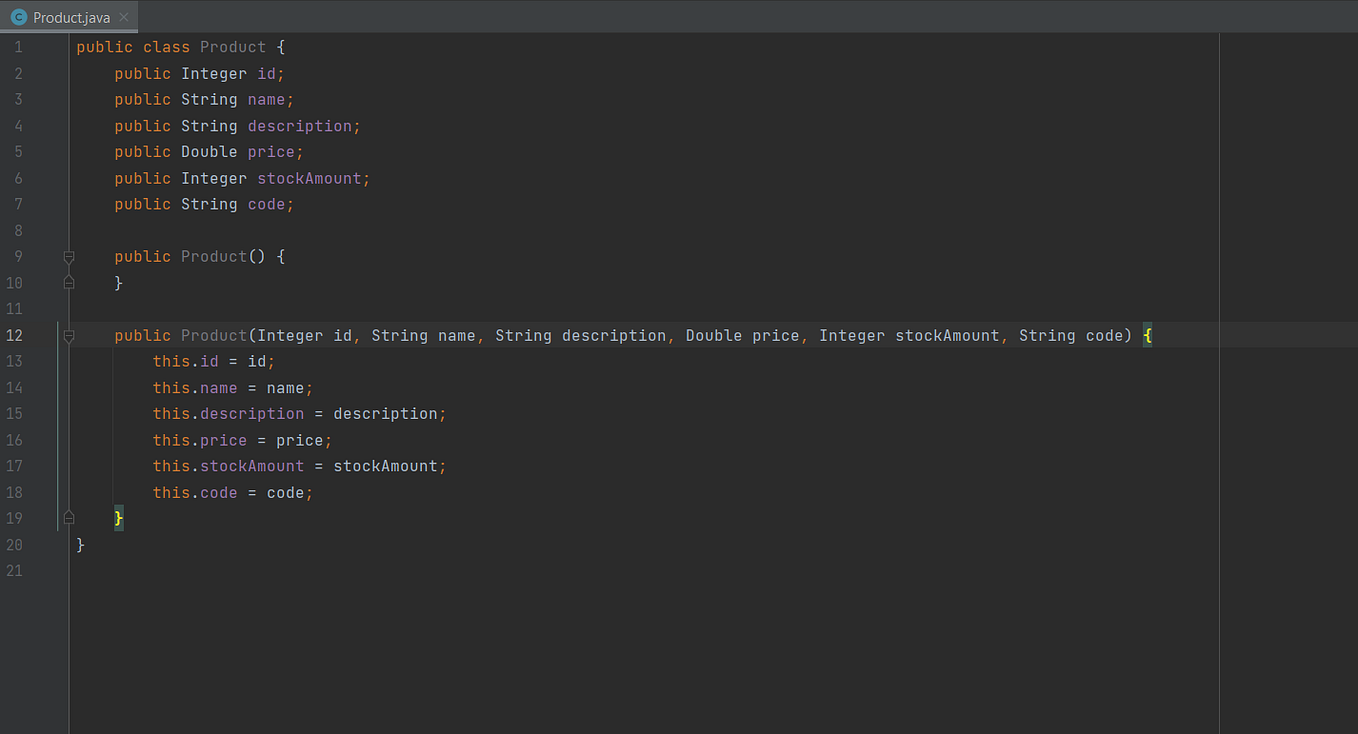The image size is (1358, 734).
Task: Click the fold-end marker beside line 10
Action: [x=68, y=283]
